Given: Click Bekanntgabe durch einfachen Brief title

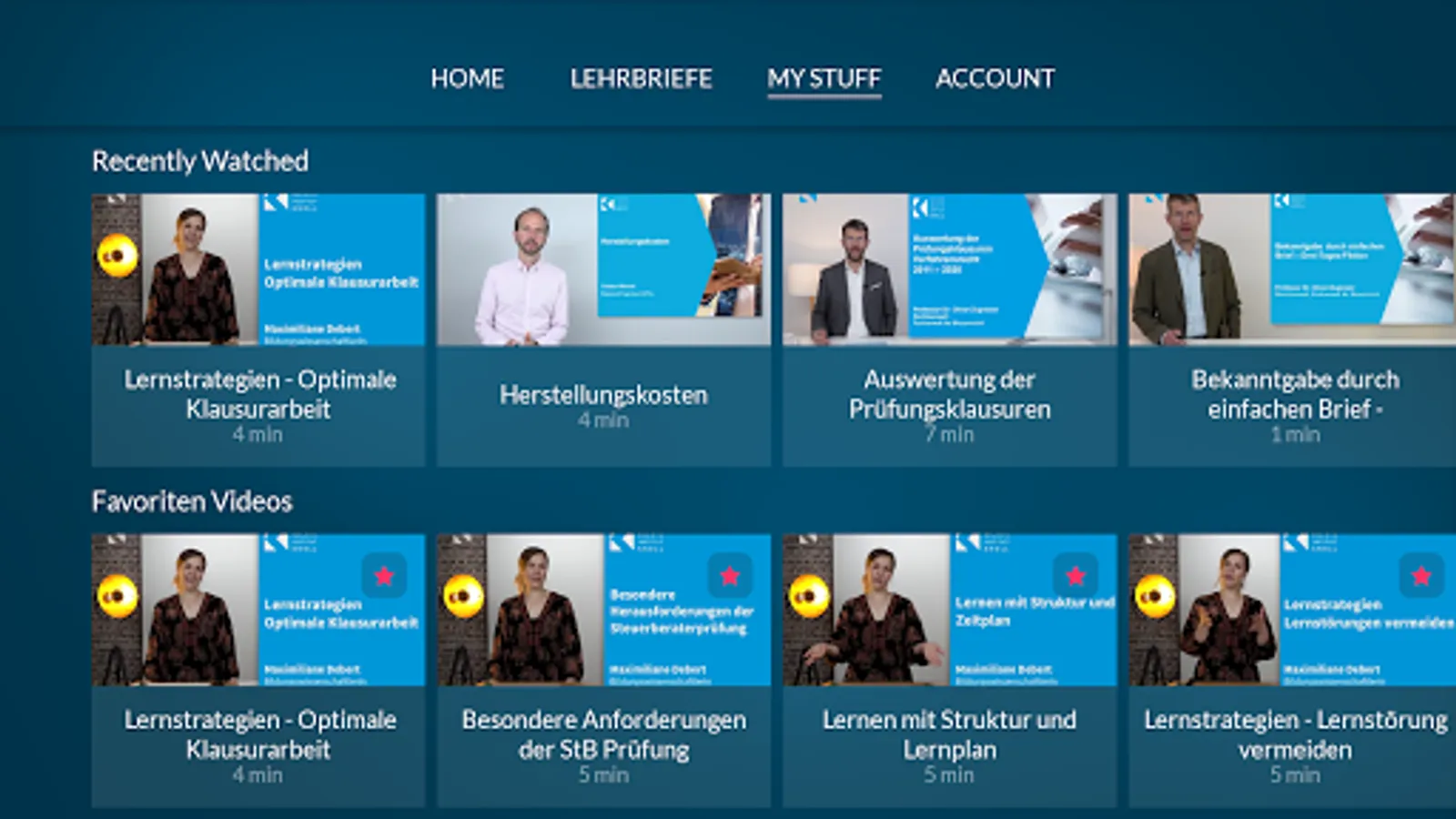Looking at the screenshot, I should pyautogui.click(x=1295, y=394).
